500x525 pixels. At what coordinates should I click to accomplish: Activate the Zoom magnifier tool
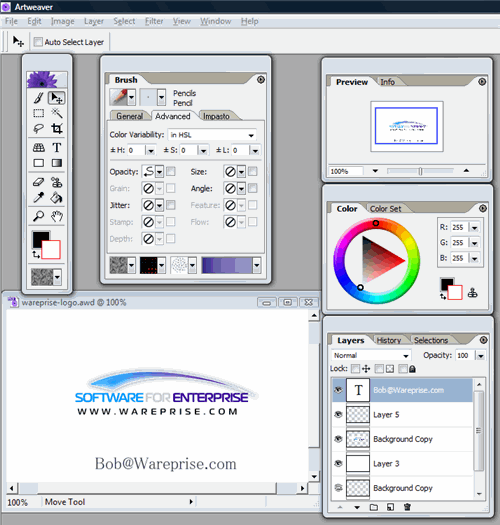pyautogui.click(x=39, y=216)
